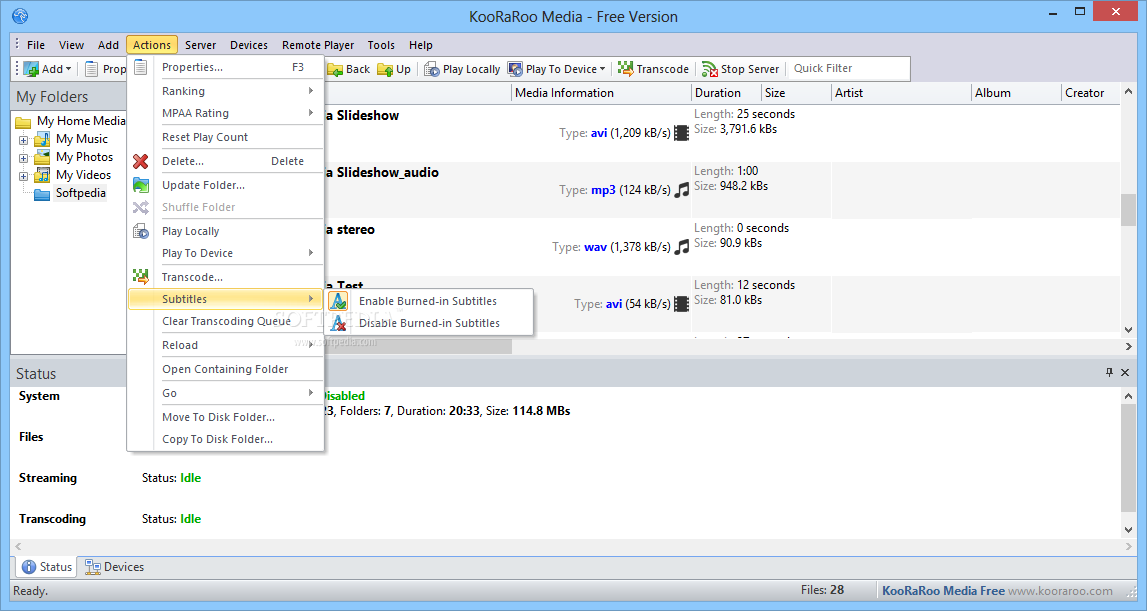Open the Server menu
The image size is (1147, 611).
pyautogui.click(x=200, y=45)
